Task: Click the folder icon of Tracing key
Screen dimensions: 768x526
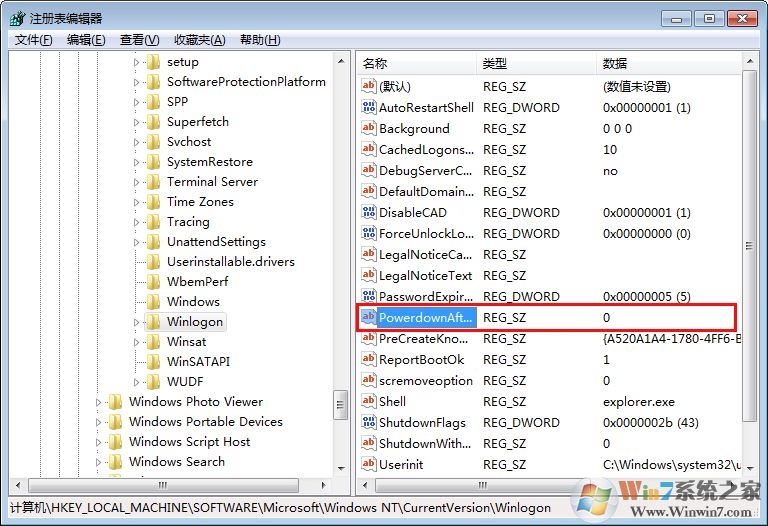Action: pos(153,222)
